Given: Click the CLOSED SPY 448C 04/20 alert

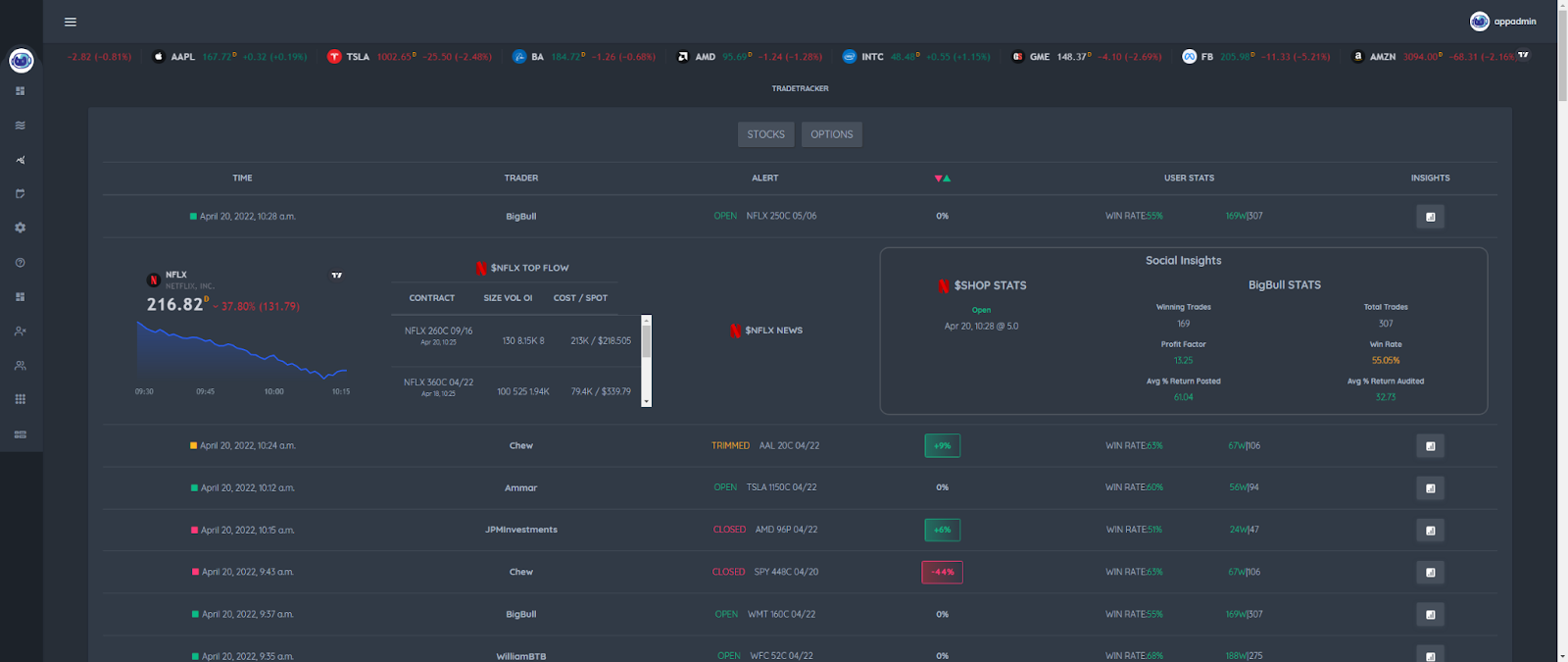Looking at the screenshot, I should click(x=765, y=572).
